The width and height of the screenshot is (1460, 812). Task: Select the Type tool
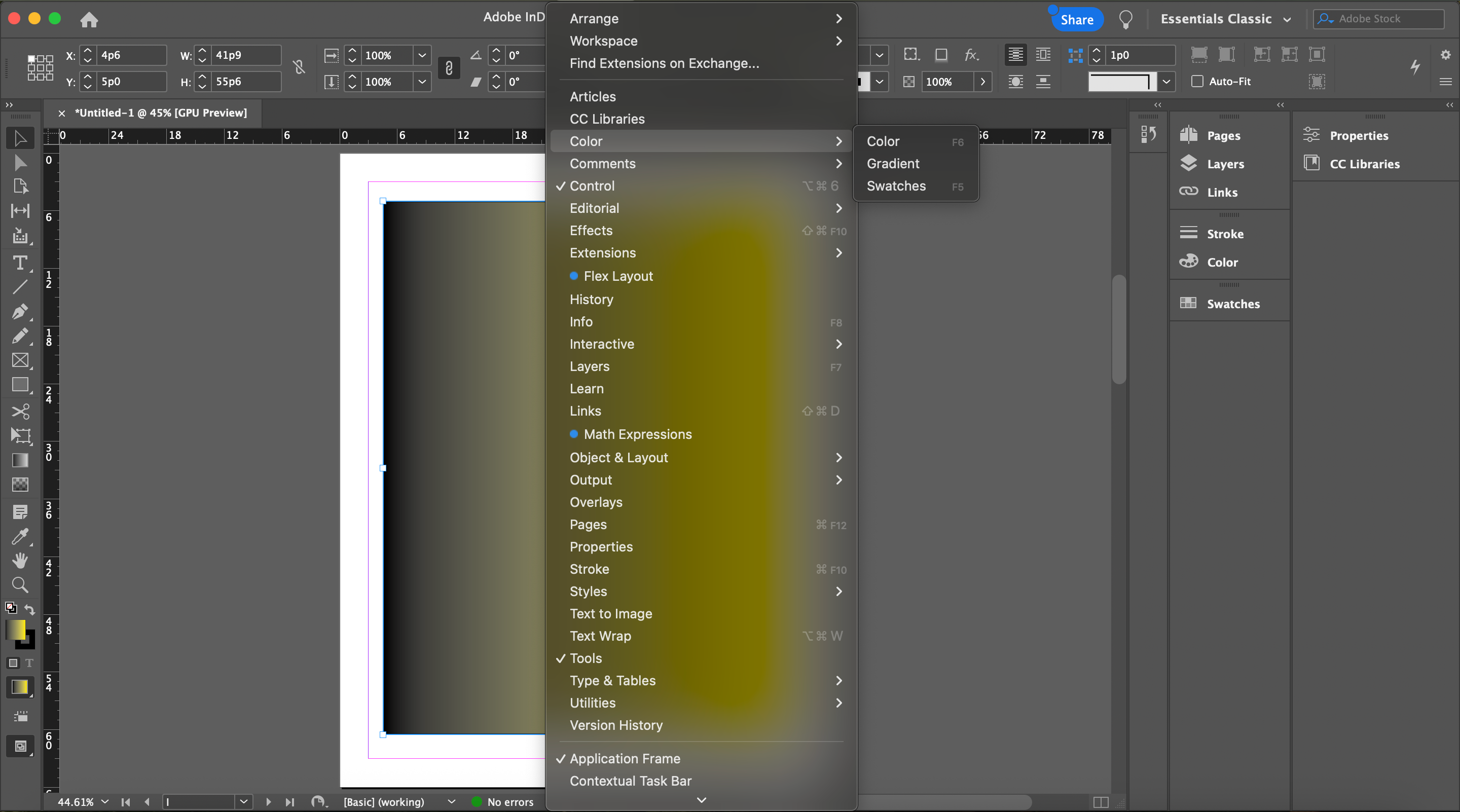pyautogui.click(x=20, y=263)
